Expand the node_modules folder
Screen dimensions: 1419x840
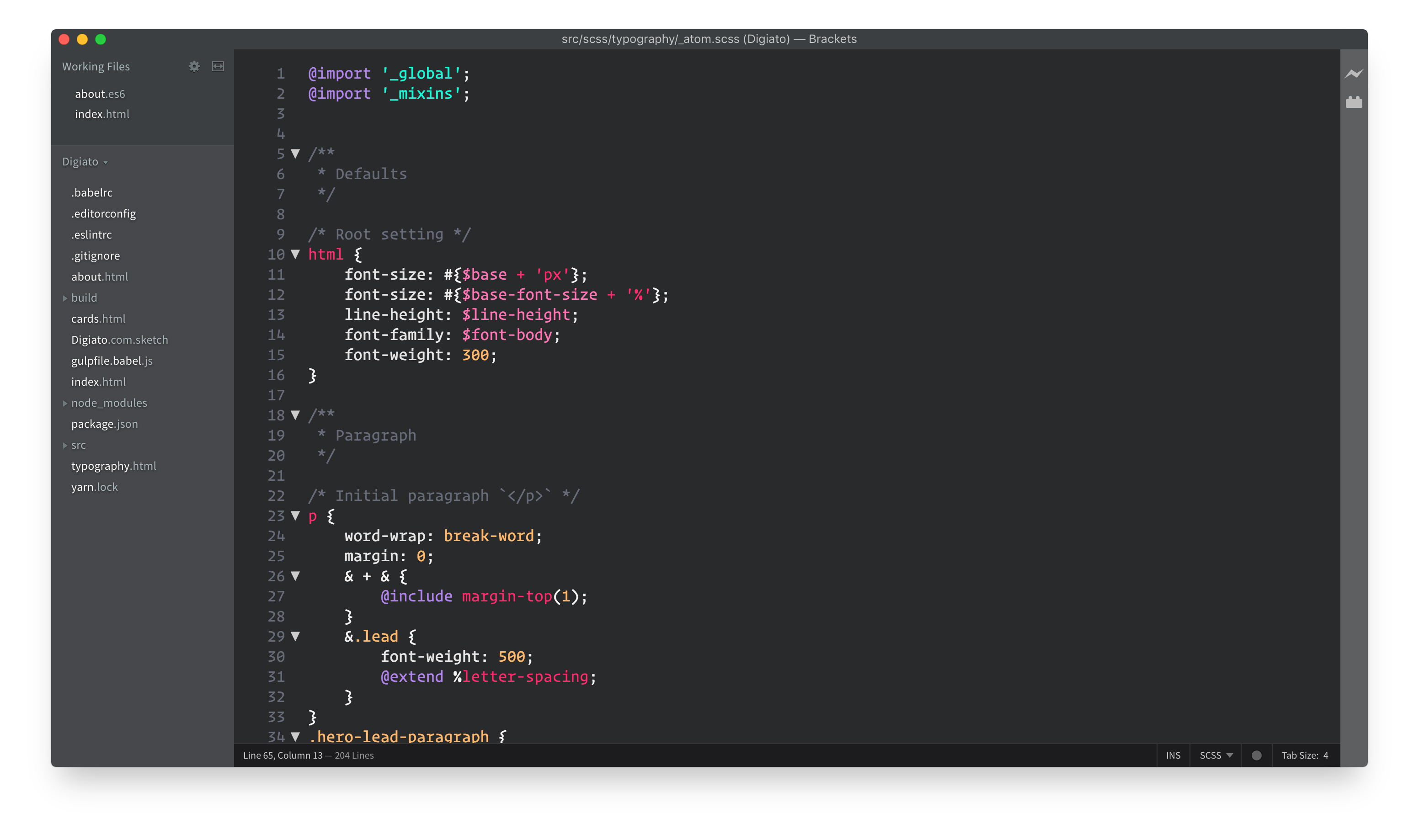pos(109,403)
